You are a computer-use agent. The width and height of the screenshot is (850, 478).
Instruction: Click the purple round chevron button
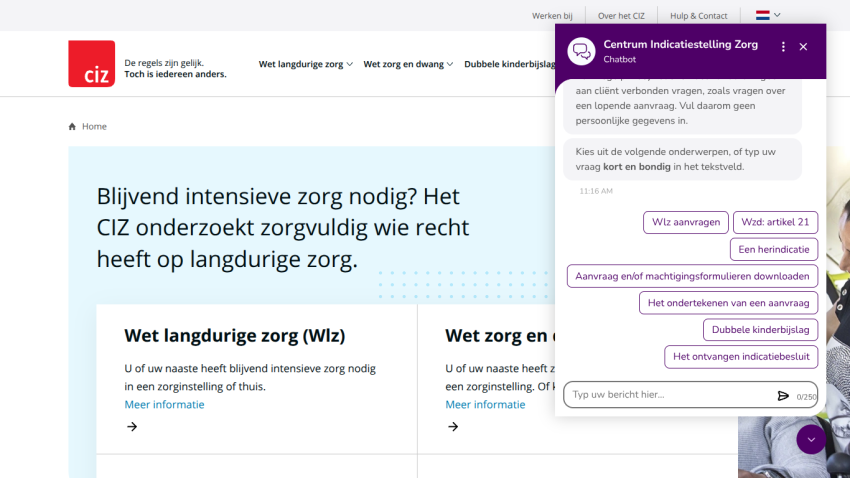811,440
